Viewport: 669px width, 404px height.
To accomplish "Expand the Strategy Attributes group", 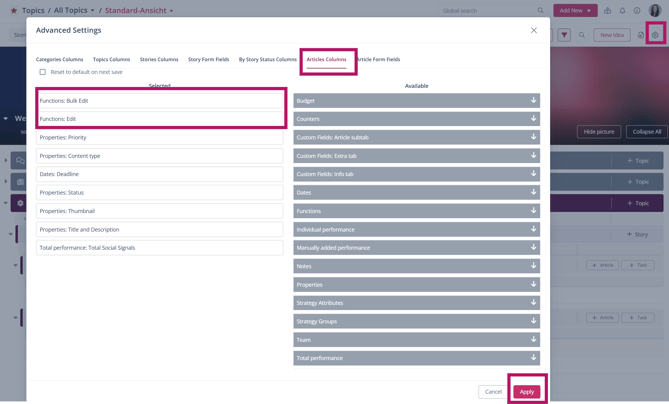I will click(416, 303).
